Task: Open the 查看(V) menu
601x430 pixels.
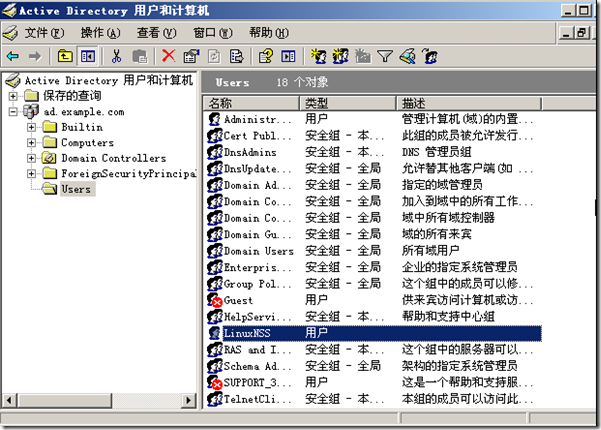Action: pos(156,33)
